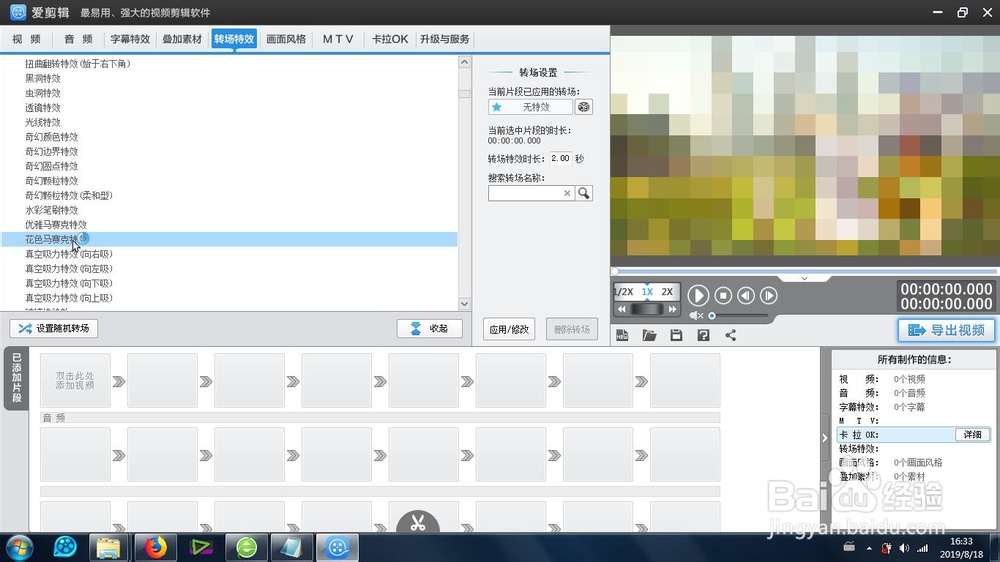
Task: Select 黑洞特效 transition
Action: pyautogui.click(x=43, y=78)
